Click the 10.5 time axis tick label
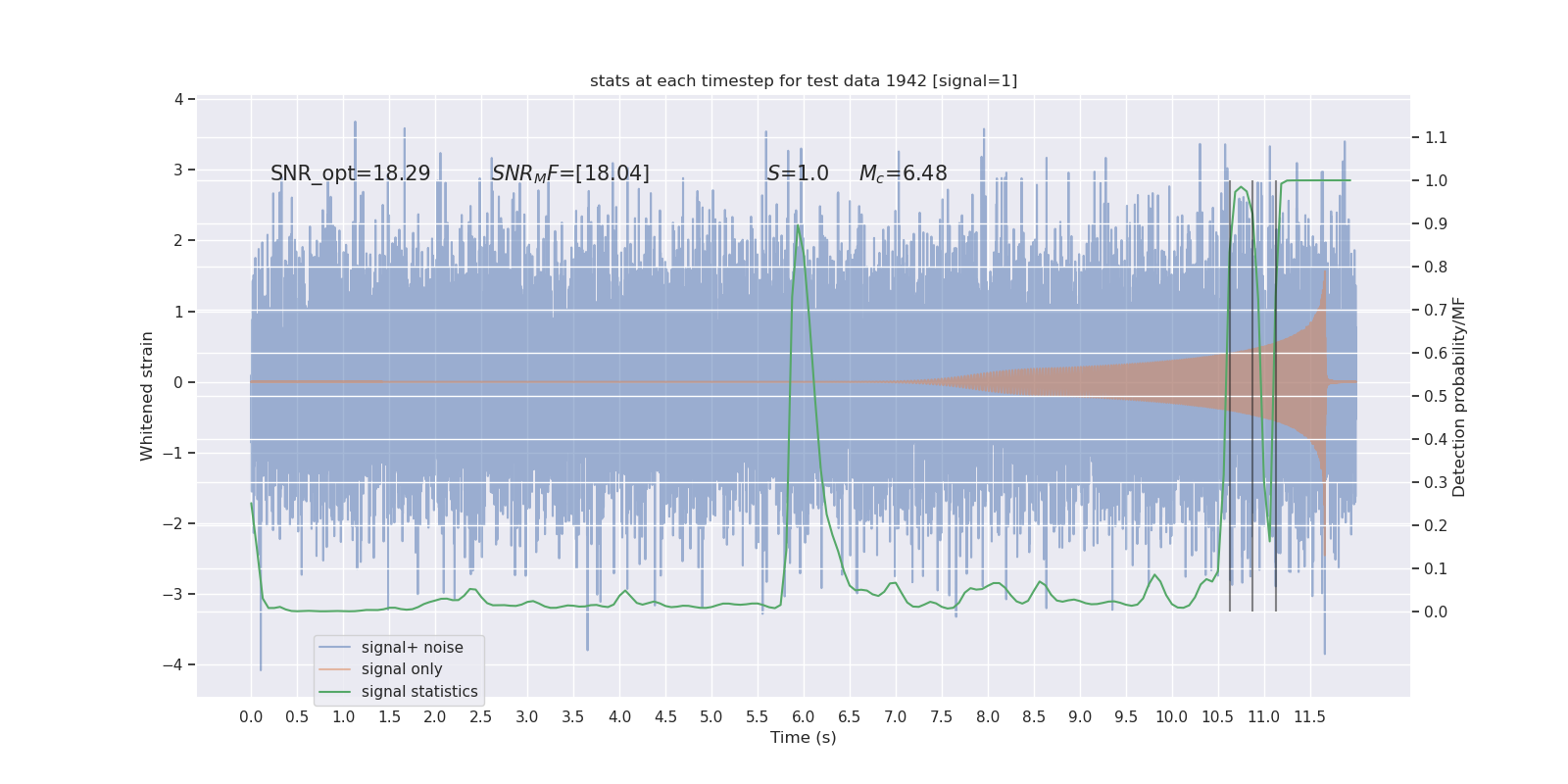1568x784 pixels. pos(1218,717)
